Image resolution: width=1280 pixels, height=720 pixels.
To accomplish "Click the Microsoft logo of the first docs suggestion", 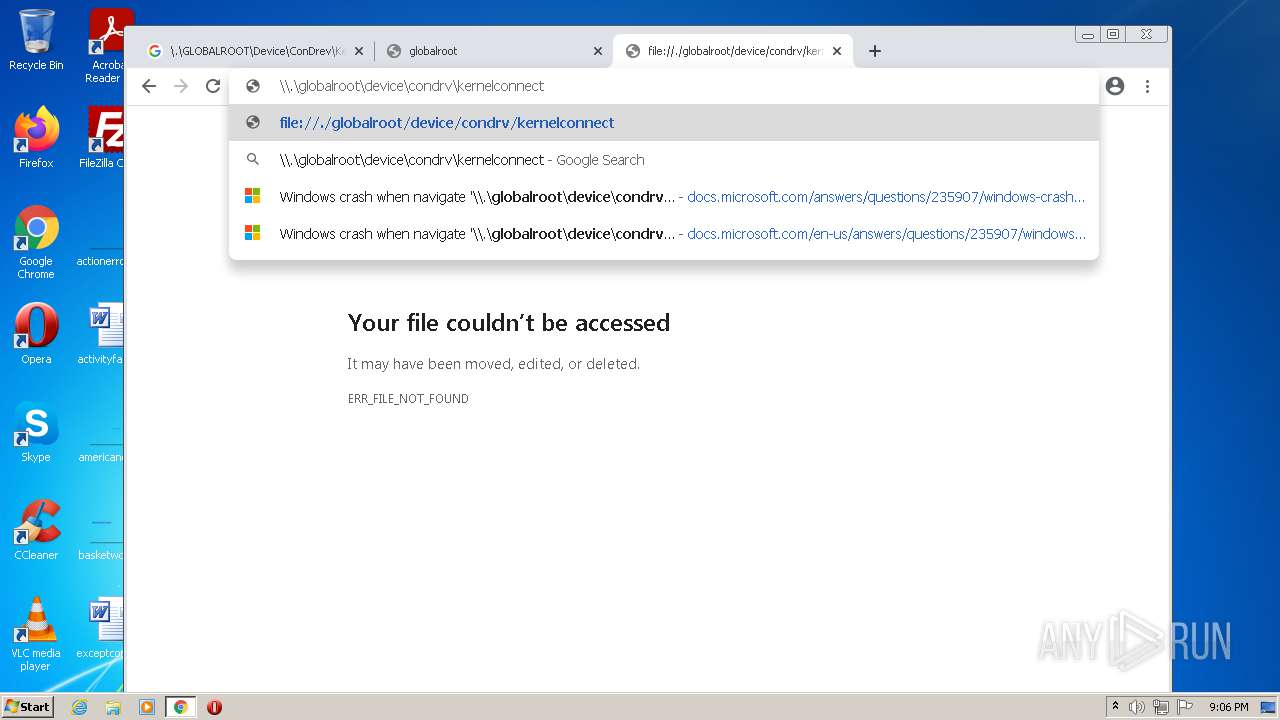I will click(x=253, y=196).
